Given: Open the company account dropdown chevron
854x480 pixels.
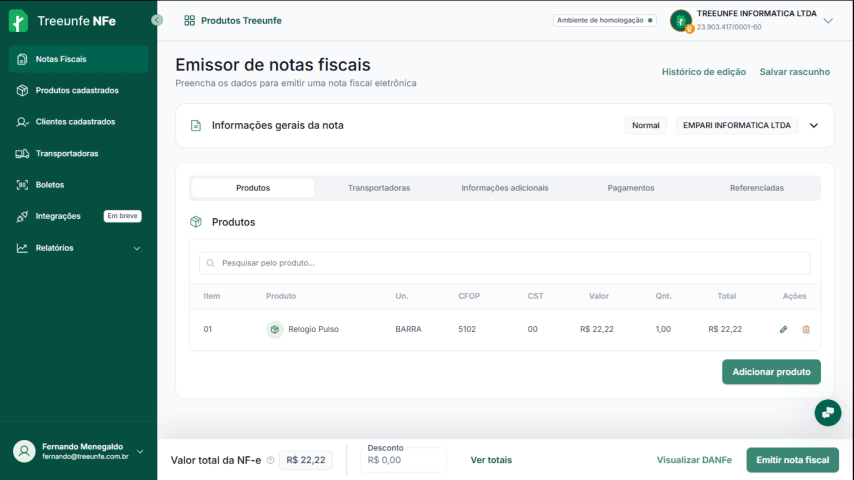Looking at the screenshot, I should point(827,20).
